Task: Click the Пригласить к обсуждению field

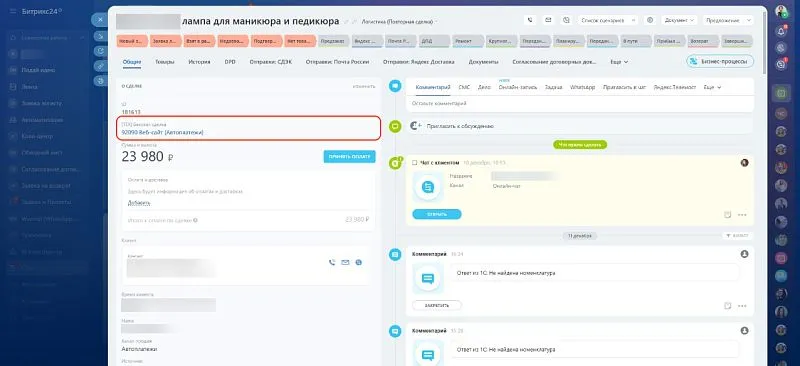Action: (581, 126)
